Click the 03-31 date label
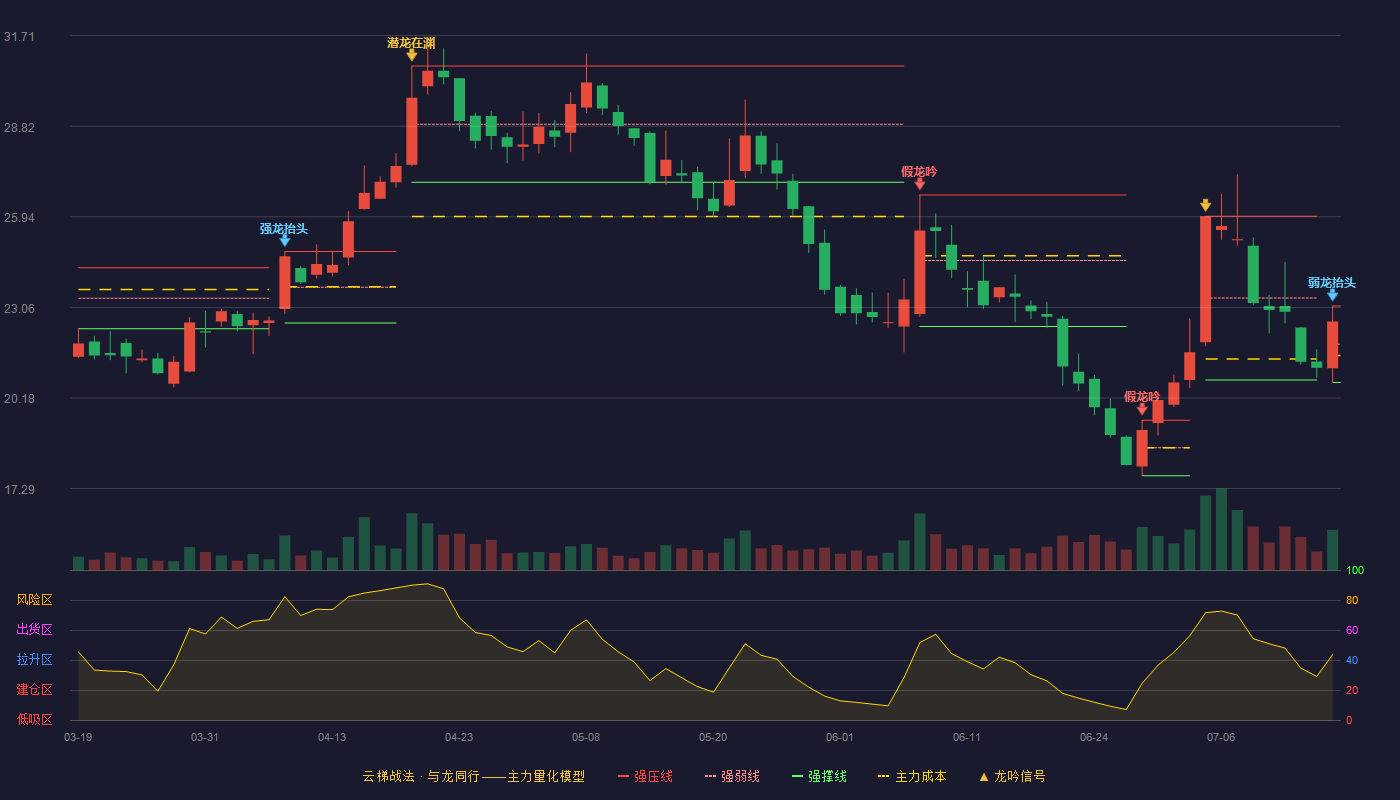Viewport: 1400px width, 800px height. point(205,737)
